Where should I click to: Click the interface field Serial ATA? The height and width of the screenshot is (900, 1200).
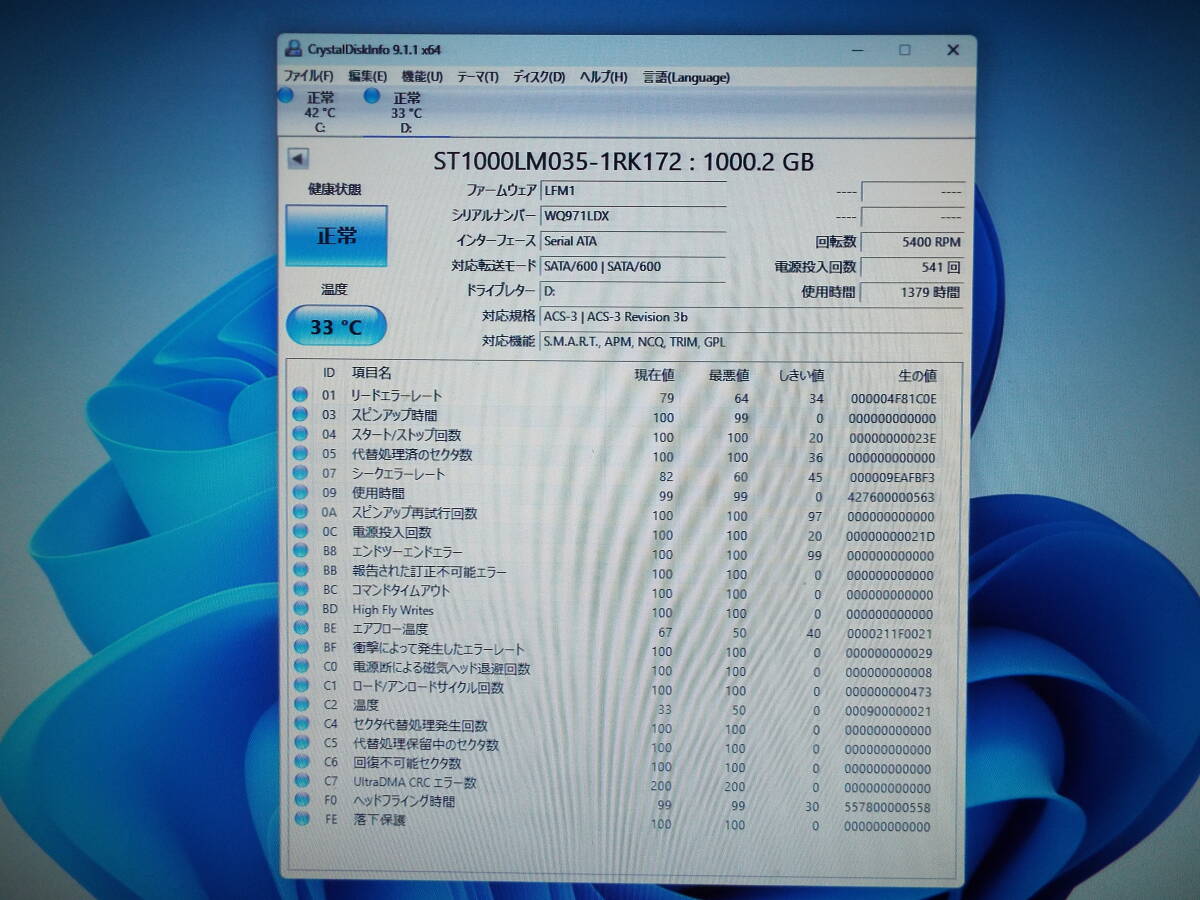(x=633, y=241)
